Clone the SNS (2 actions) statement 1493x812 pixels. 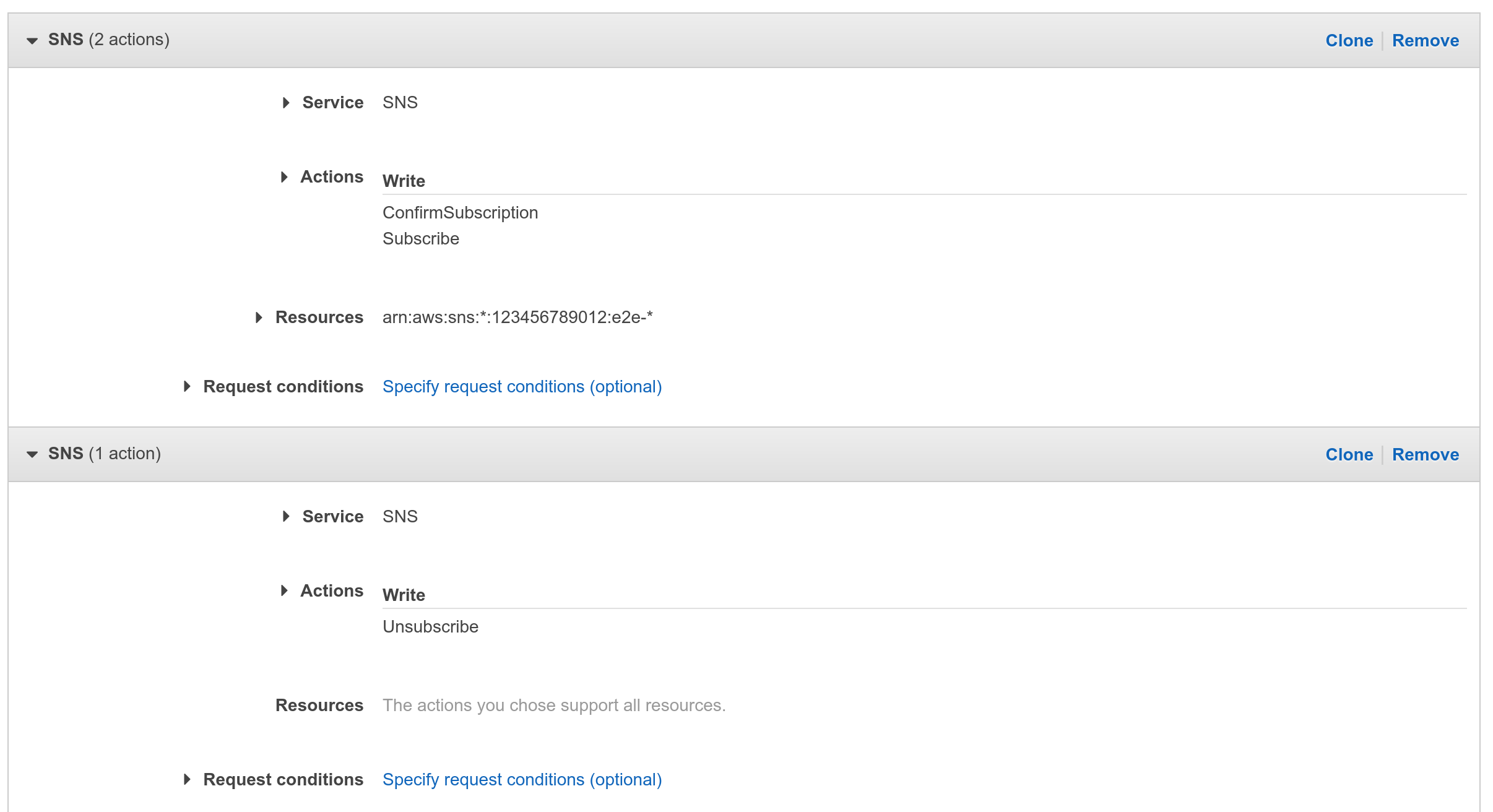point(1349,41)
